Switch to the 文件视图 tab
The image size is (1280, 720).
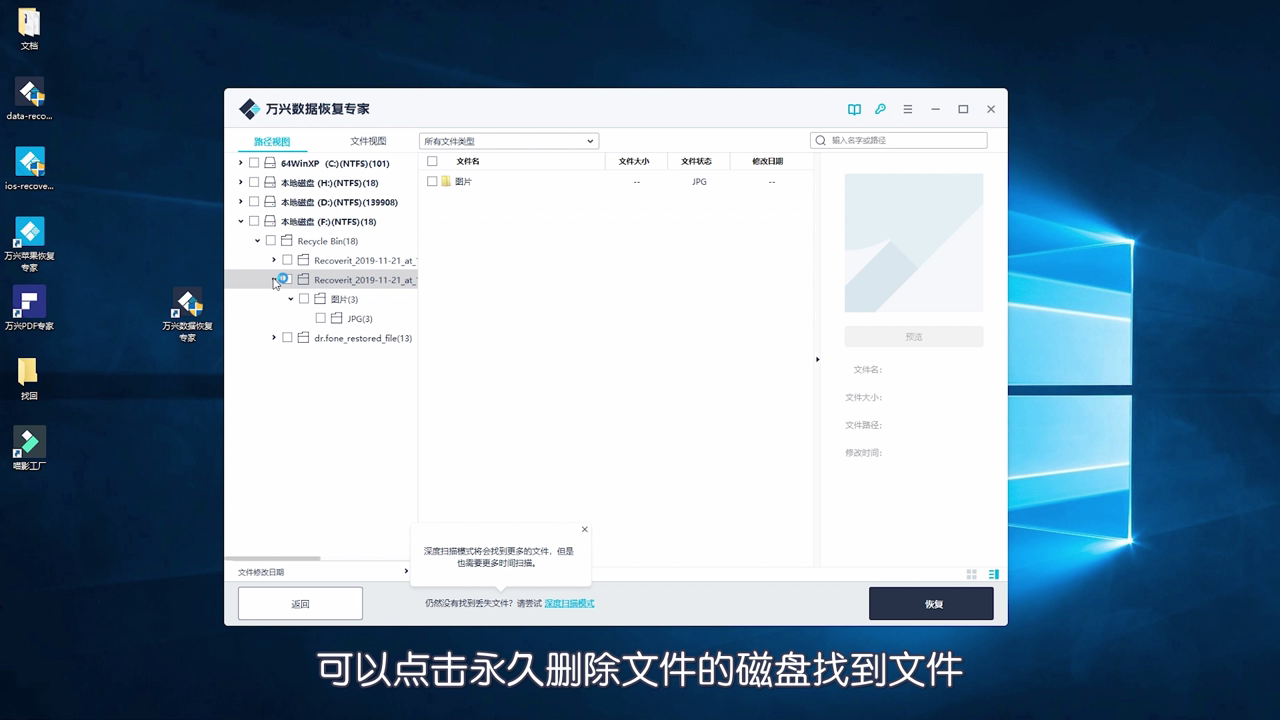tap(370, 140)
